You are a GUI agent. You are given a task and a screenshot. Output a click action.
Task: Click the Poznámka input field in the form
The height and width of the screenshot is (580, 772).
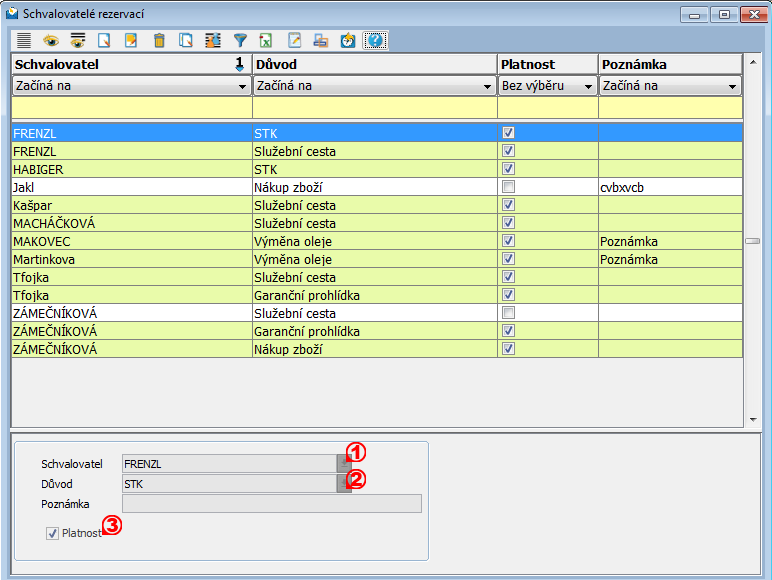tap(271, 504)
